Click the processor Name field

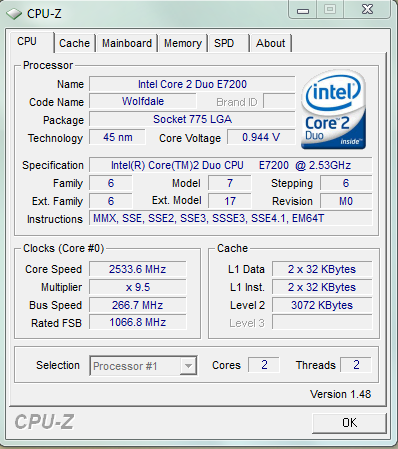[x=192, y=84]
